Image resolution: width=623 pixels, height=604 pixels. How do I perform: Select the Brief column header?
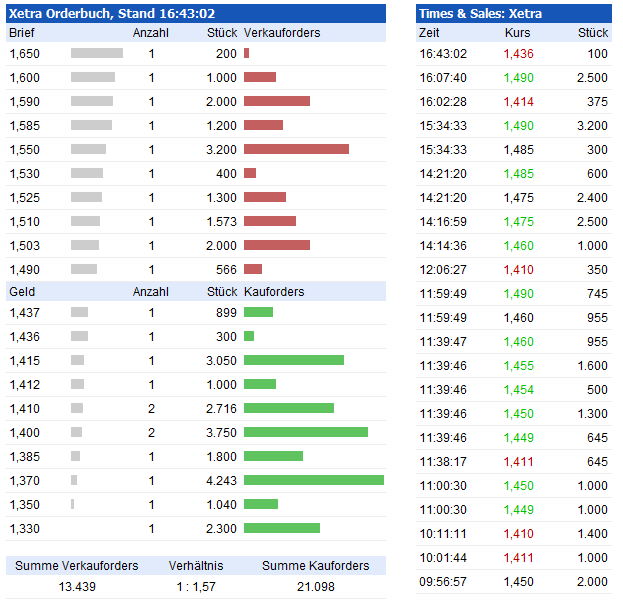[x=22, y=33]
